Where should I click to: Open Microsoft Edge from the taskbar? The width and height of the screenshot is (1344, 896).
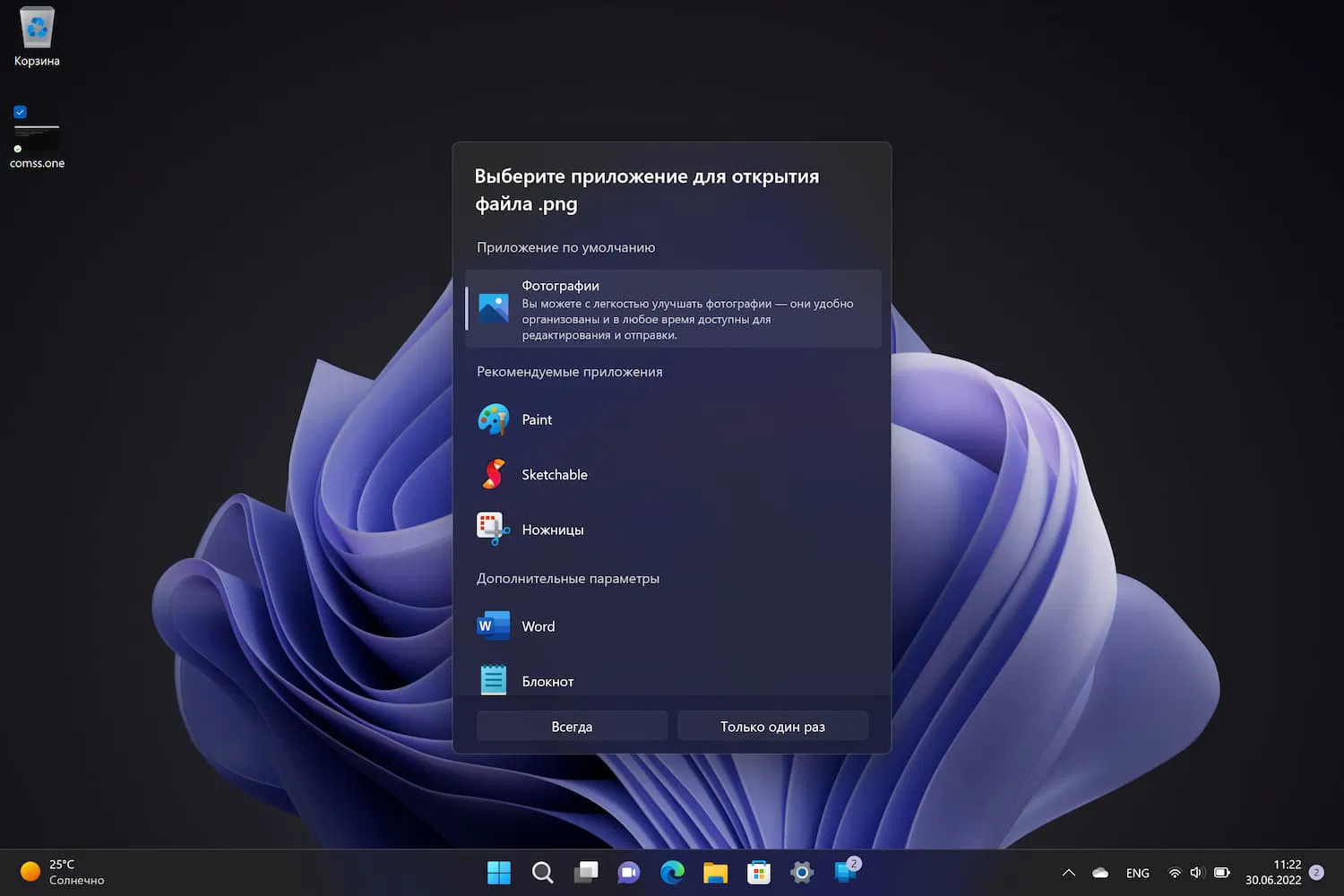click(x=672, y=872)
